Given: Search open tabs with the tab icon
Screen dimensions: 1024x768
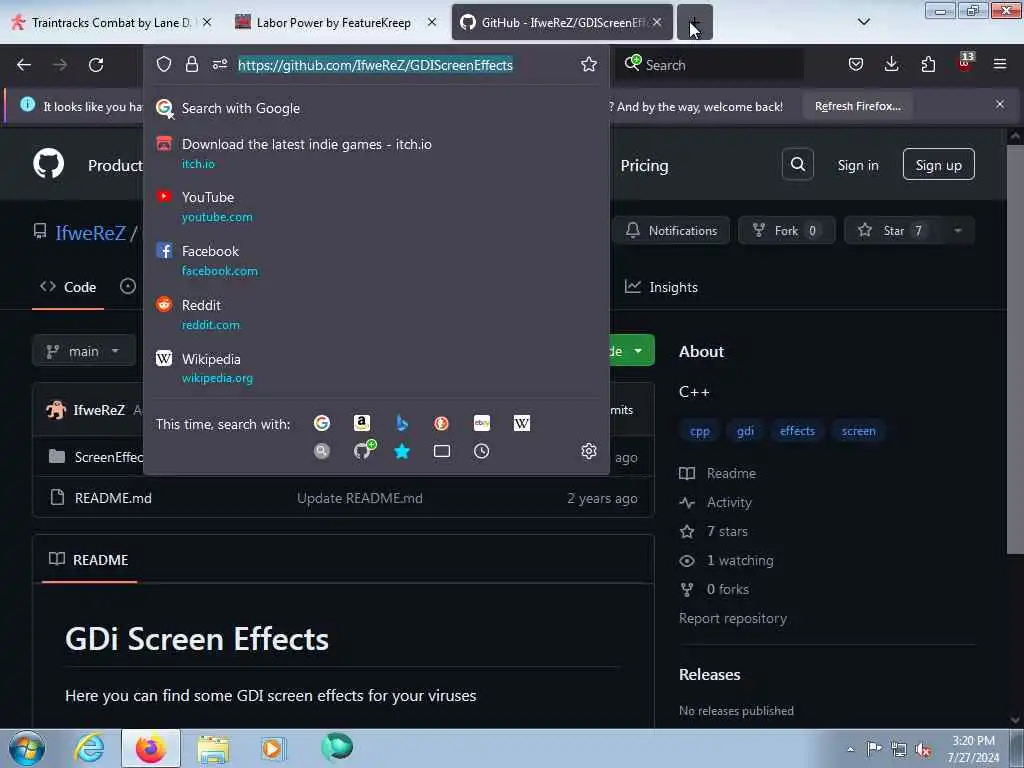Looking at the screenshot, I should pos(441,451).
